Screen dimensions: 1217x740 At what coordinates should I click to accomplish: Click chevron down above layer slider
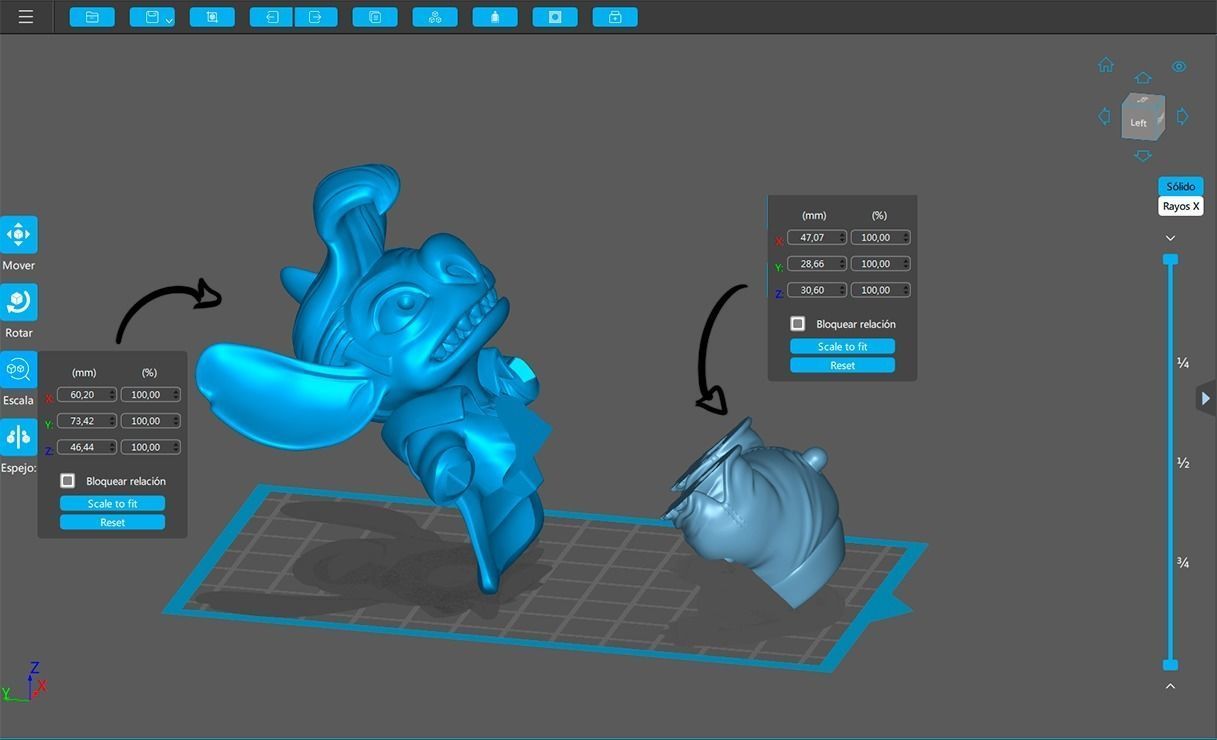click(x=1170, y=238)
